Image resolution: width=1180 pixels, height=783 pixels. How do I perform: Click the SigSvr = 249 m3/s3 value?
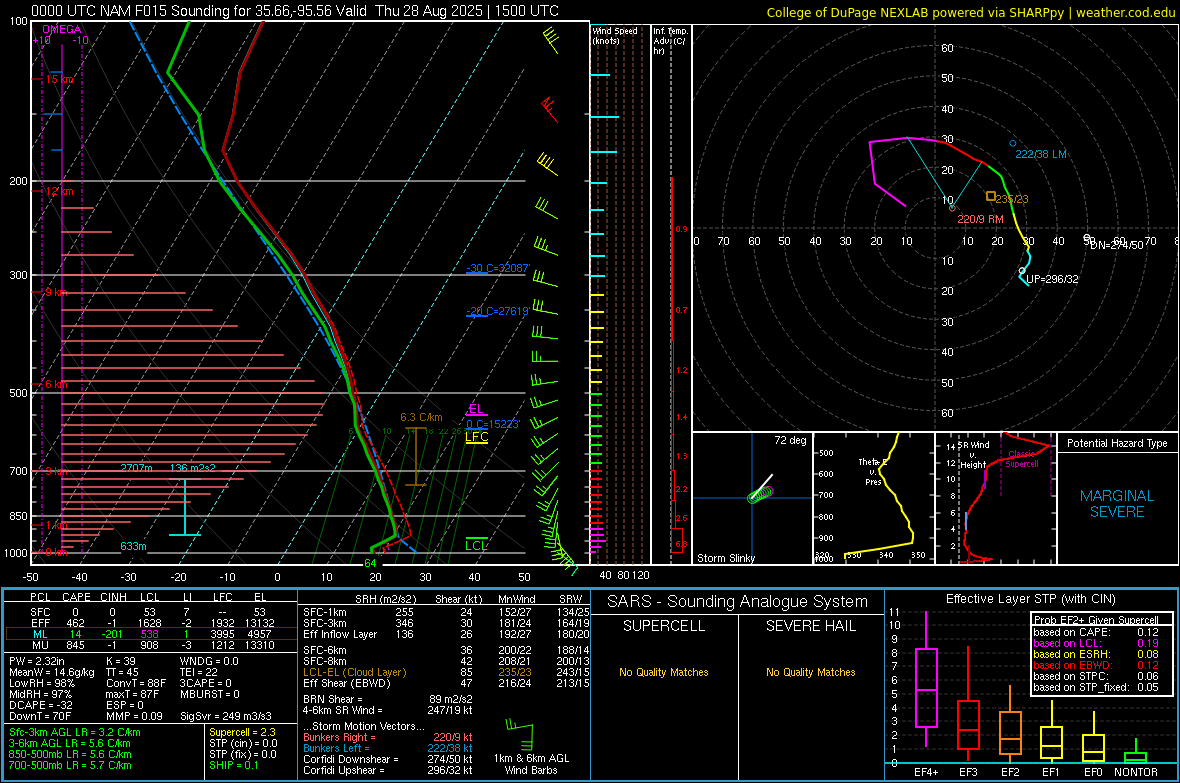226,717
